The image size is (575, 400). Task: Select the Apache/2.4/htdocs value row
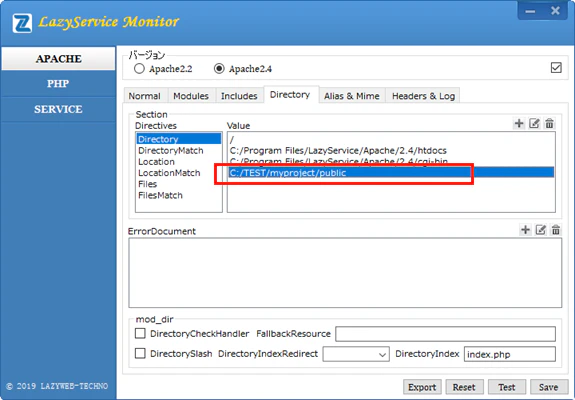coord(391,150)
